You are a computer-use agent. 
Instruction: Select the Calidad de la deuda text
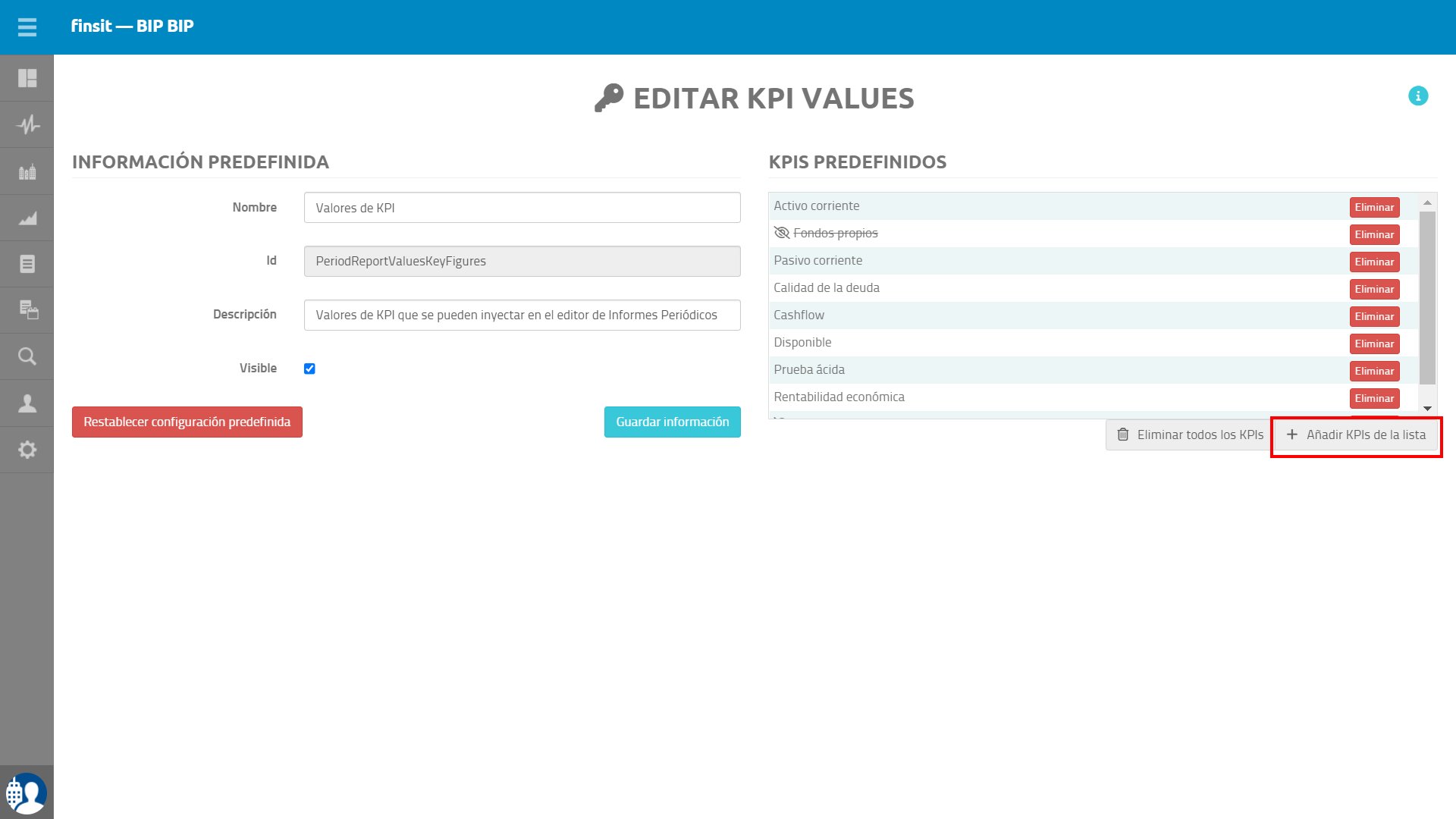[827, 287]
